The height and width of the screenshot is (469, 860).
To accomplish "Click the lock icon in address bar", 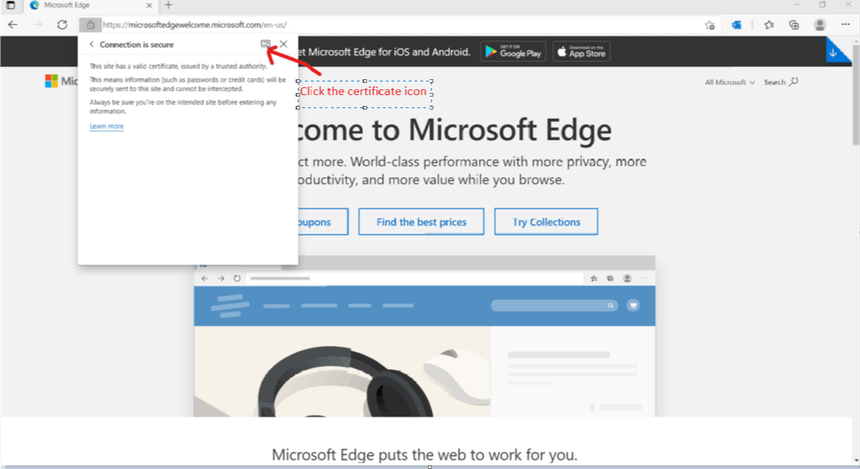I will click(x=90, y=24).
